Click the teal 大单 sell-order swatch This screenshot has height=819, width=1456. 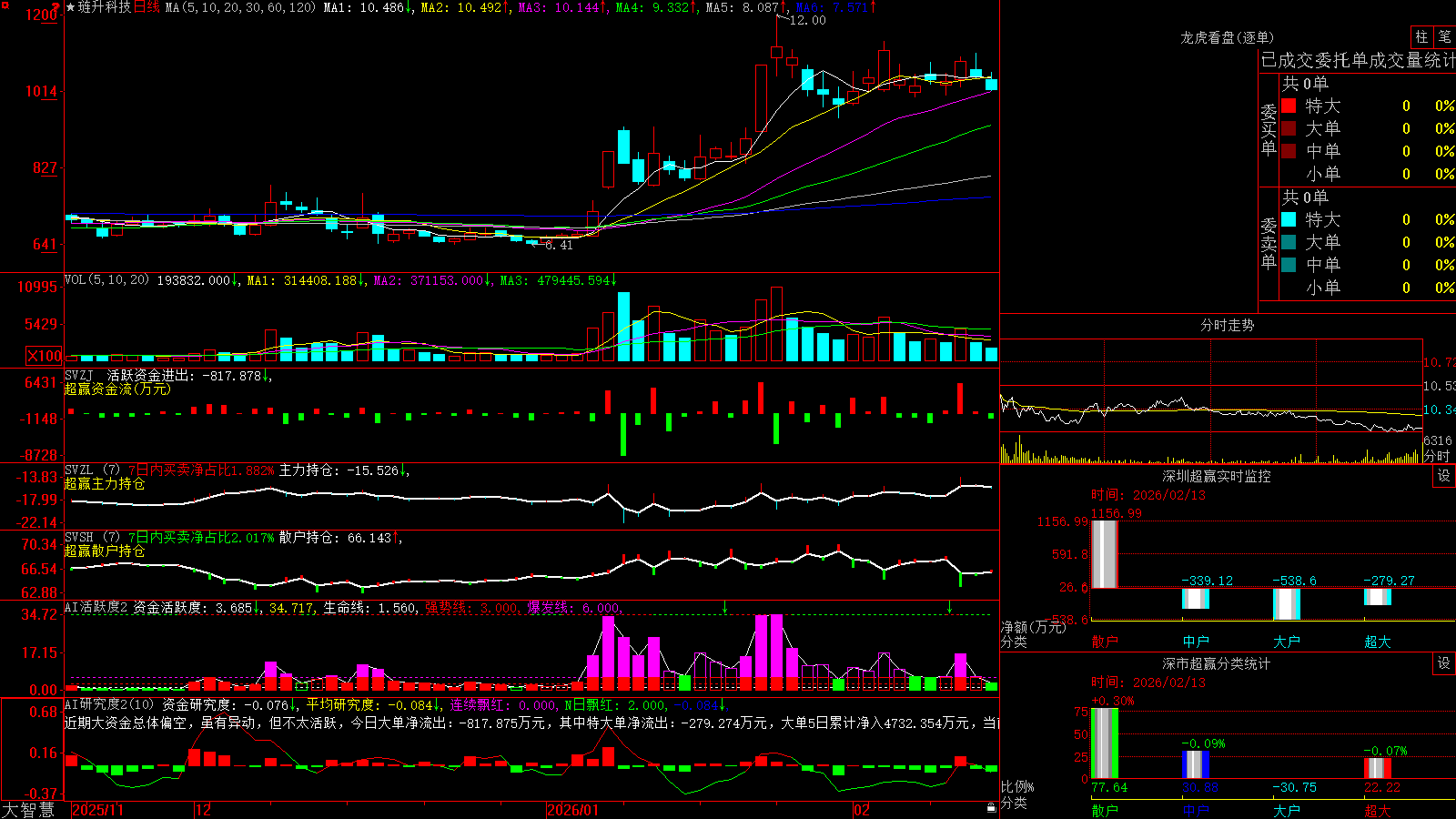click(x=1289, y=242)
